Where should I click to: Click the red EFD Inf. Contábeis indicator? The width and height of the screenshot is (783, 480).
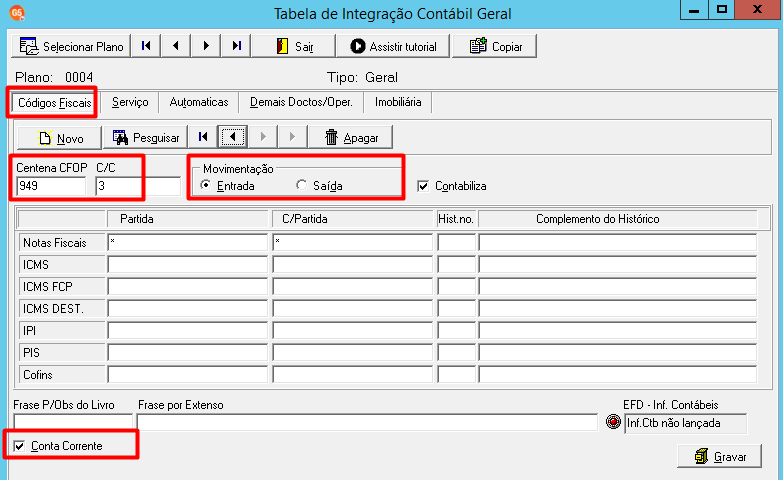click(x=613, y=422)
